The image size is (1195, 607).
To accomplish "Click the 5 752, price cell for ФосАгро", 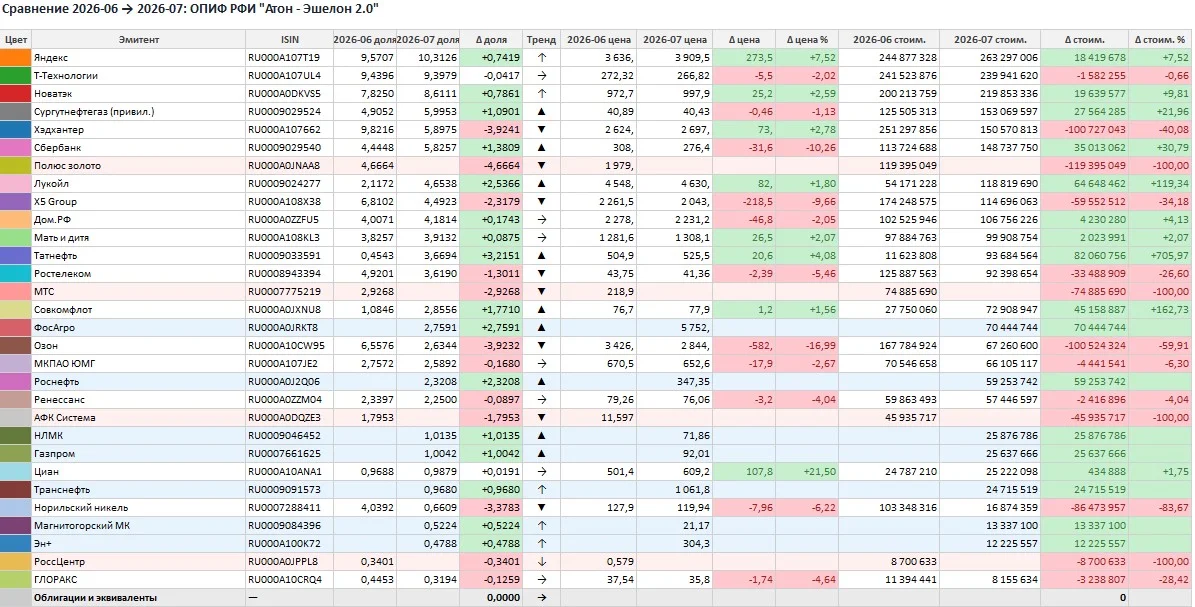I will (674, 328).
